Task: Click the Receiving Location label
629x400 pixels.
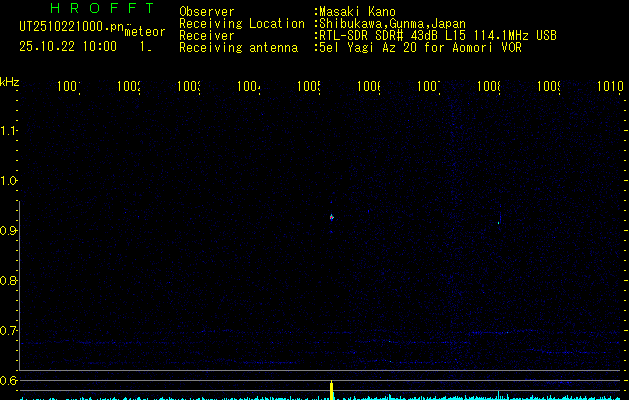Action: (242, 24)
